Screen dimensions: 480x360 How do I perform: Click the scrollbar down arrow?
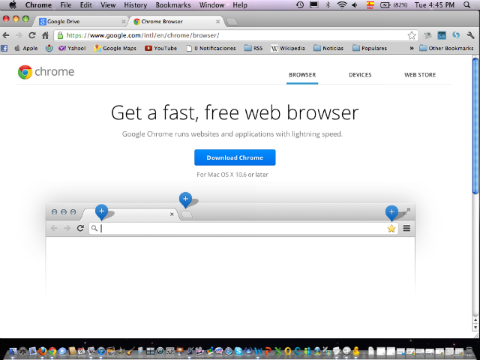(x=476, y=327)
